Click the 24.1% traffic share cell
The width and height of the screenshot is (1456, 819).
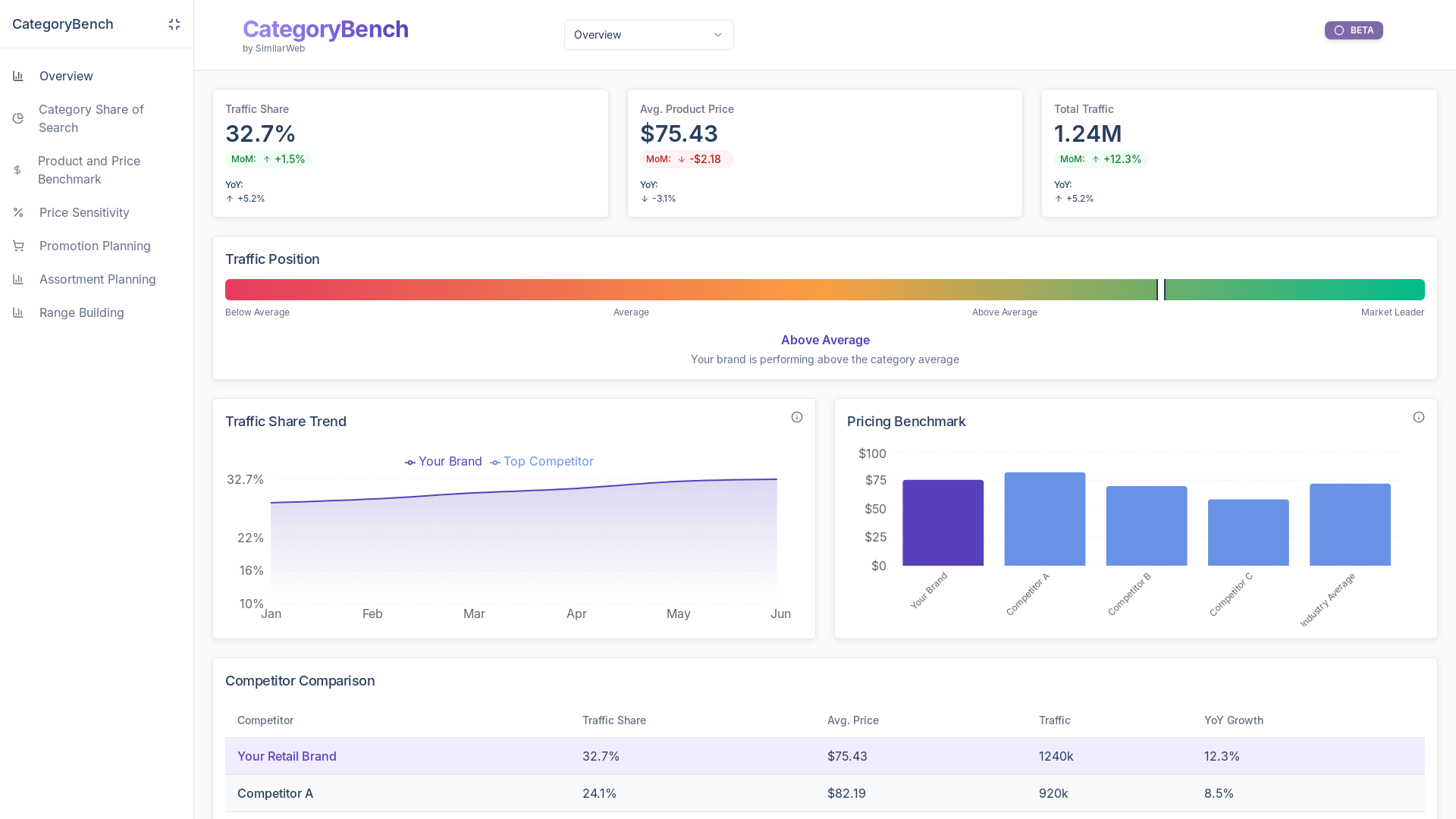[x=599, y=793]
